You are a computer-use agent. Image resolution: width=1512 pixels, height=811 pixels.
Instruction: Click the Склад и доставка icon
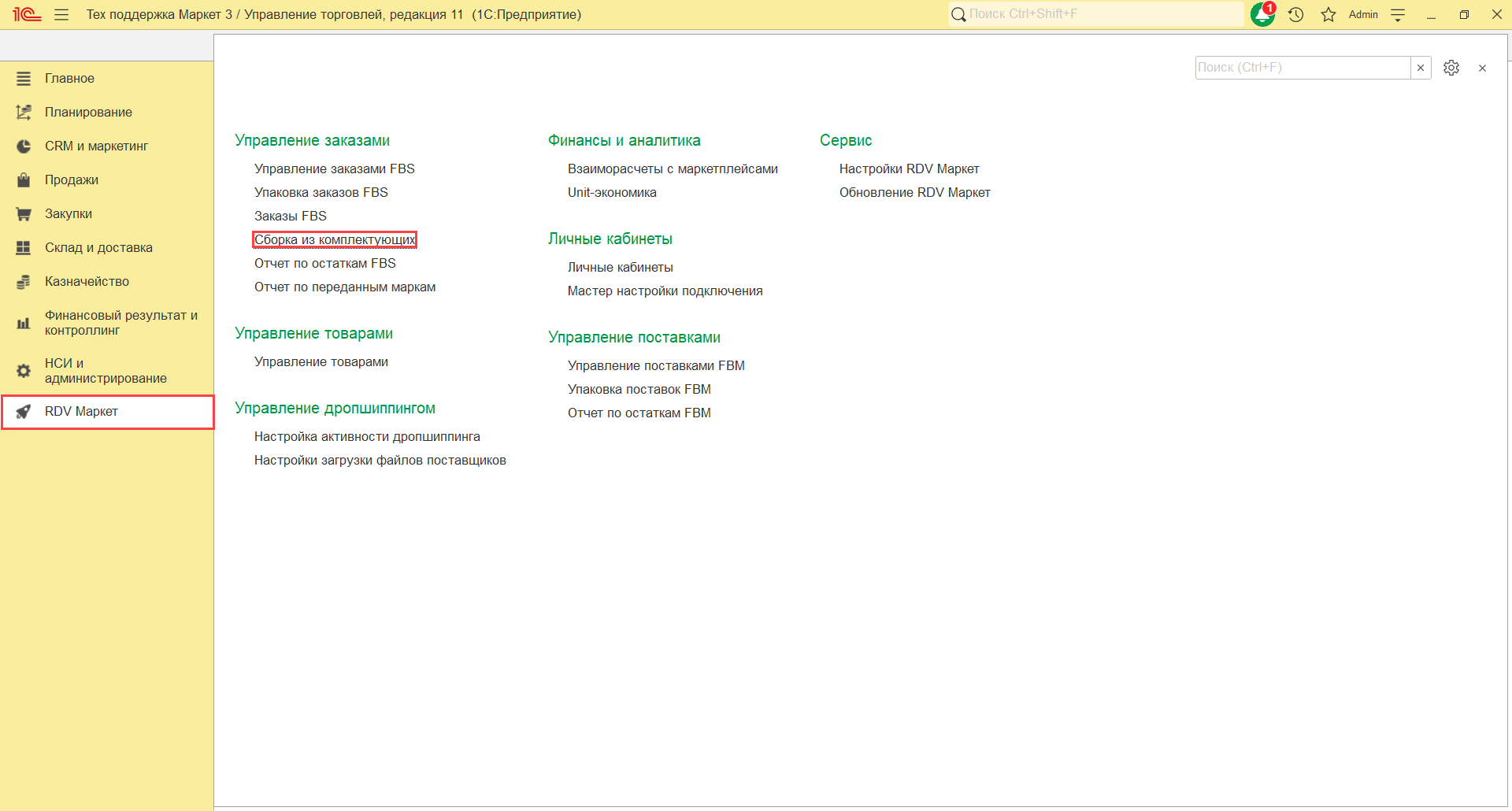tap(24, 248)
